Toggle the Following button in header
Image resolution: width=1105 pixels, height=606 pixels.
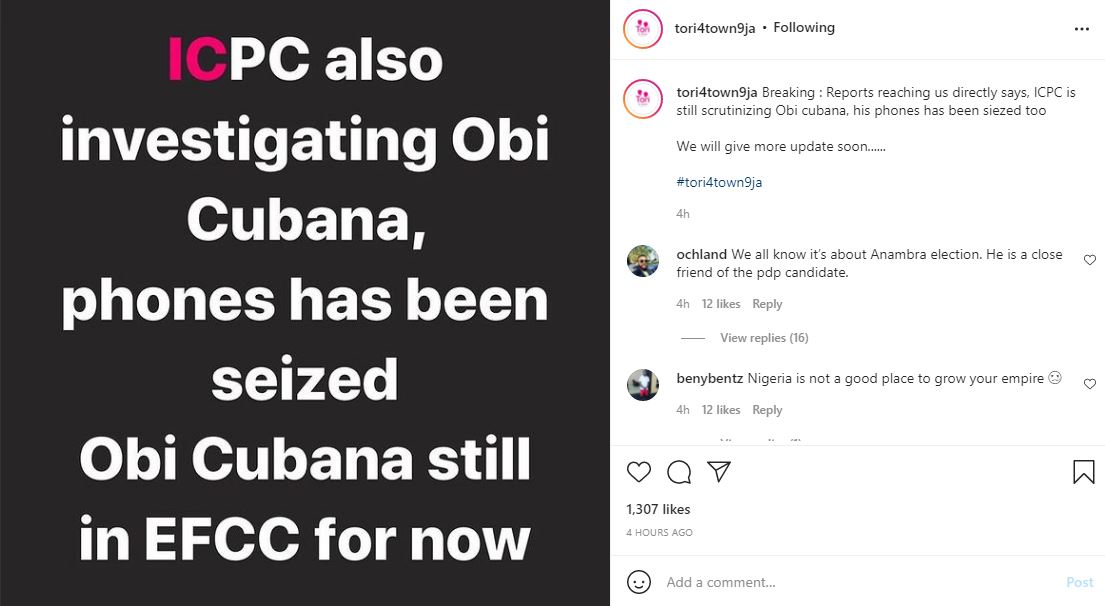pyautogui.click(x=804, y=28)
